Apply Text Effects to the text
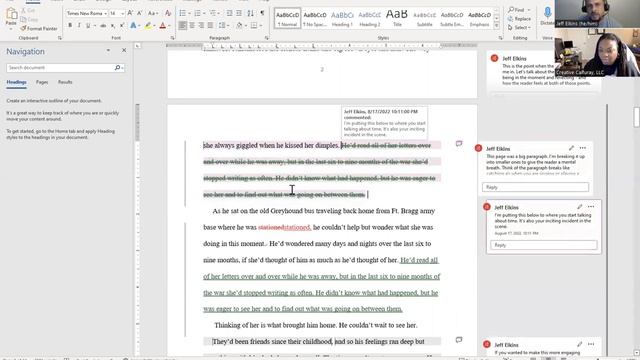This screenshot has height=360, width=640. [x=133, y=26]
